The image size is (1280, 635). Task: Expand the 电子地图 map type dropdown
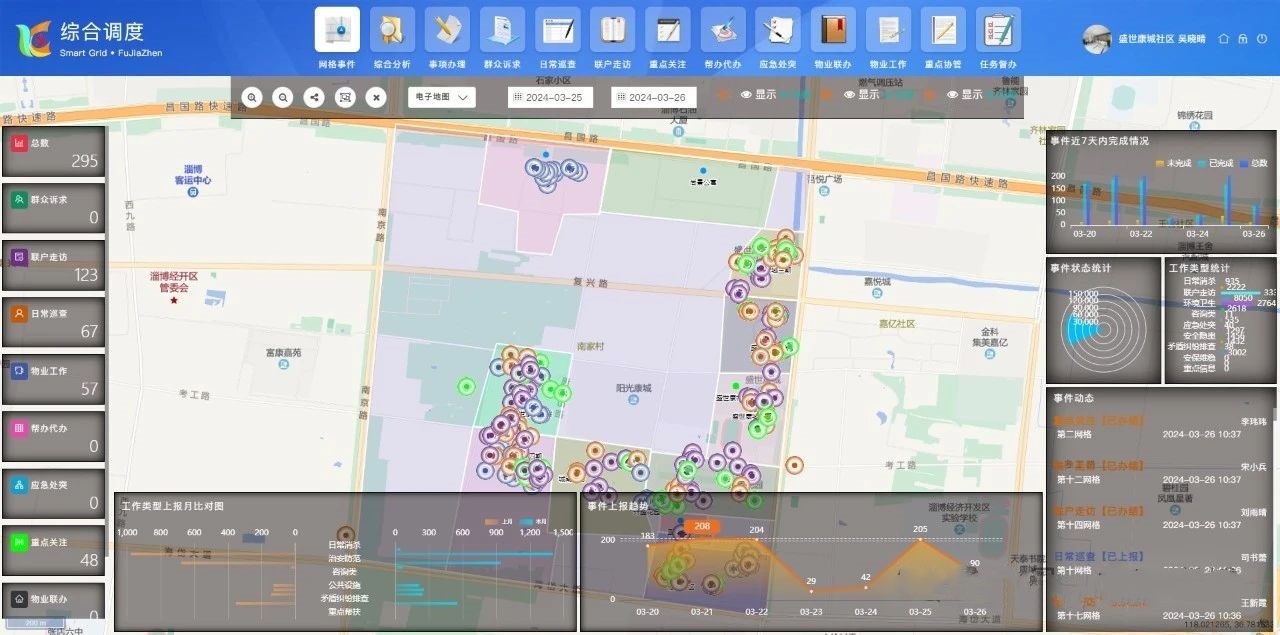[x=441, y=97]
